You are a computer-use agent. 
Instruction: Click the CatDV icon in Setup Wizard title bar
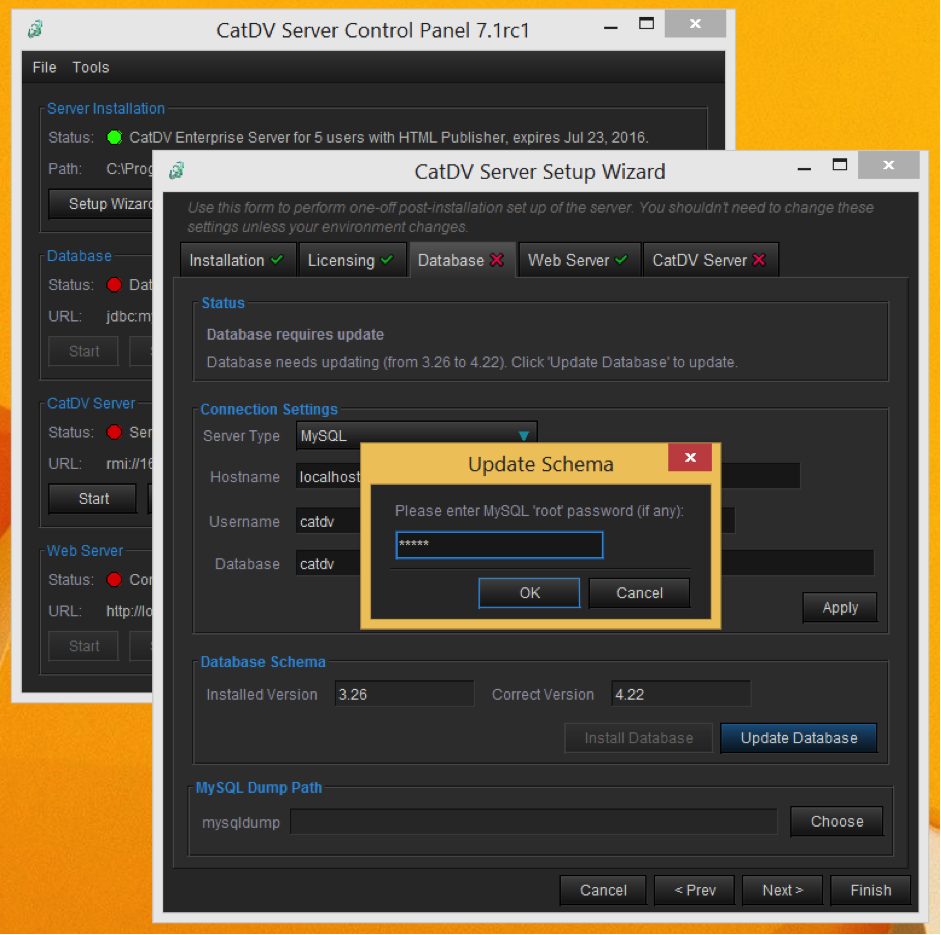(x=177, y=171)
